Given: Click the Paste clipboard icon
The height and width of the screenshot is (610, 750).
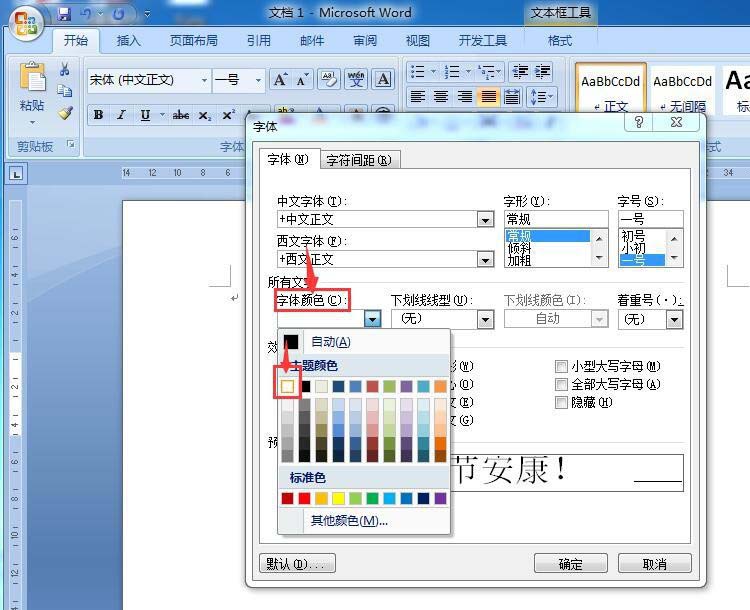Looking at the screenshot, I should pos(33,78).
